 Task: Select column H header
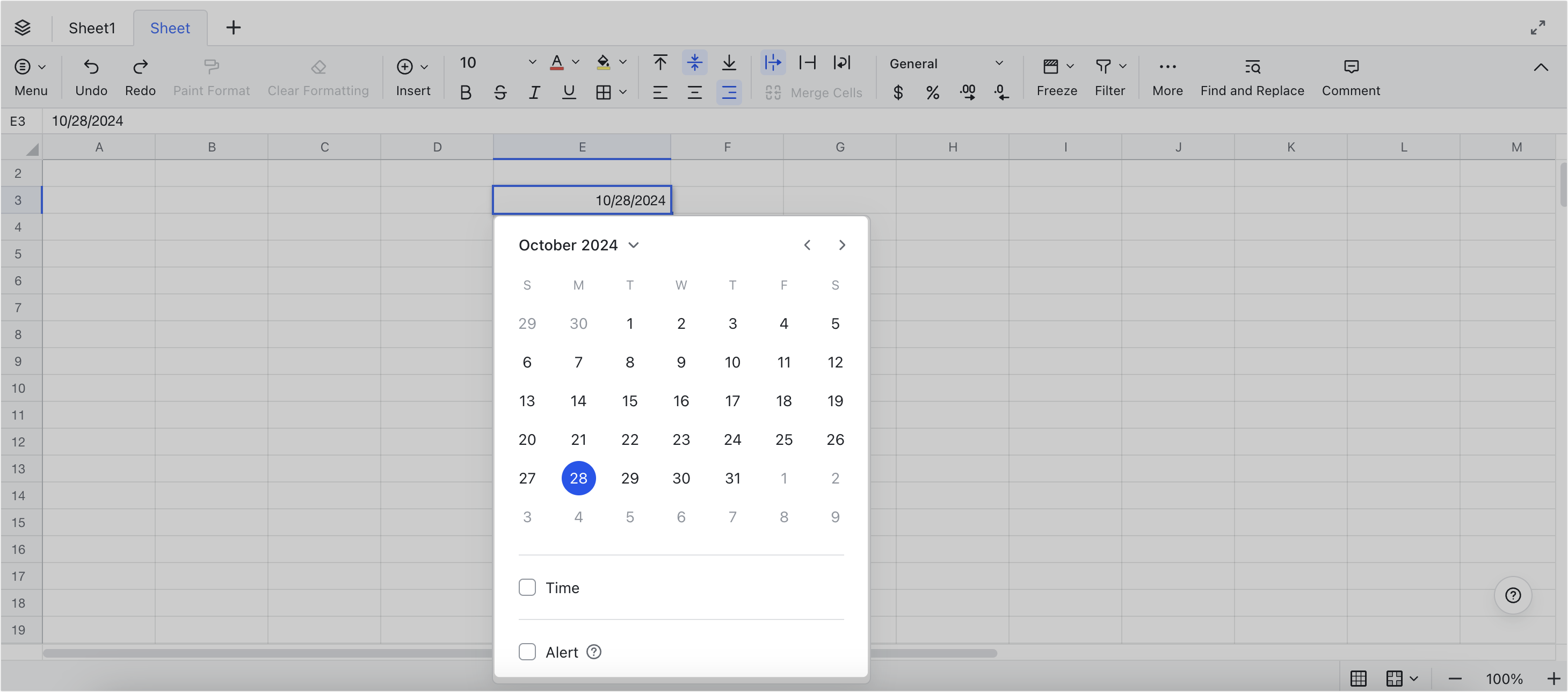pos(953,147)
